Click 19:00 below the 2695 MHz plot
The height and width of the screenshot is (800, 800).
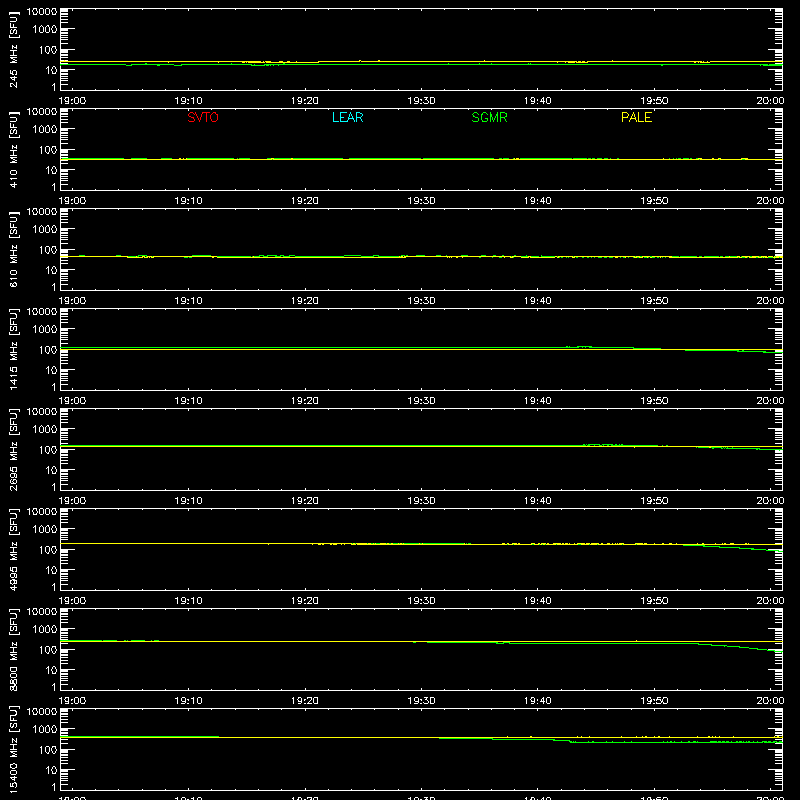coord(72,501)
